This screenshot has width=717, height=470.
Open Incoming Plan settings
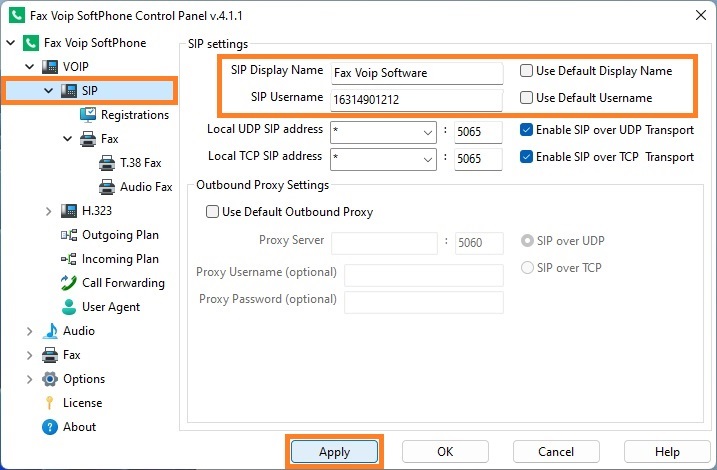tap(120, 259)
